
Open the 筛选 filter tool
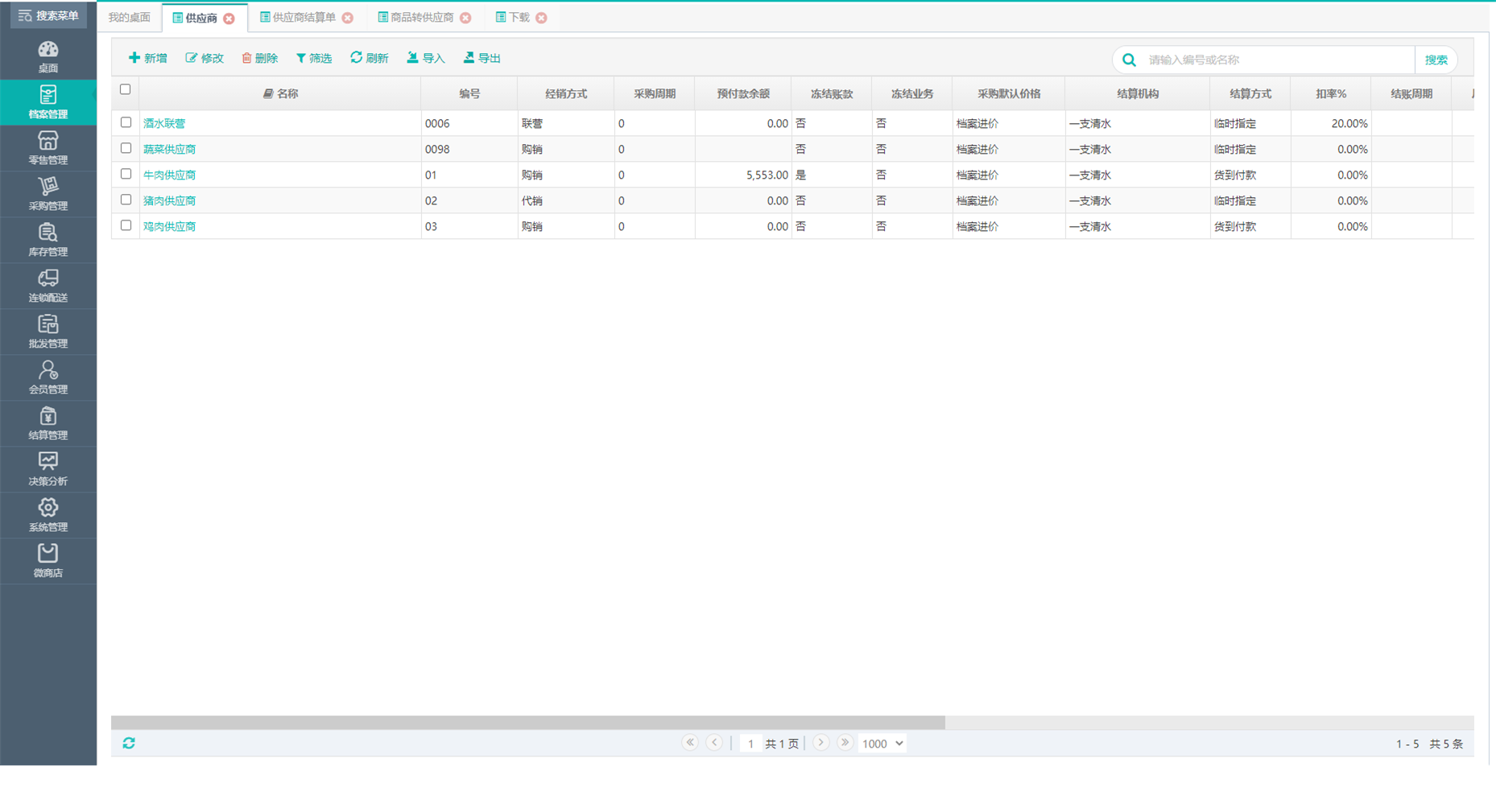coord(314,58)
